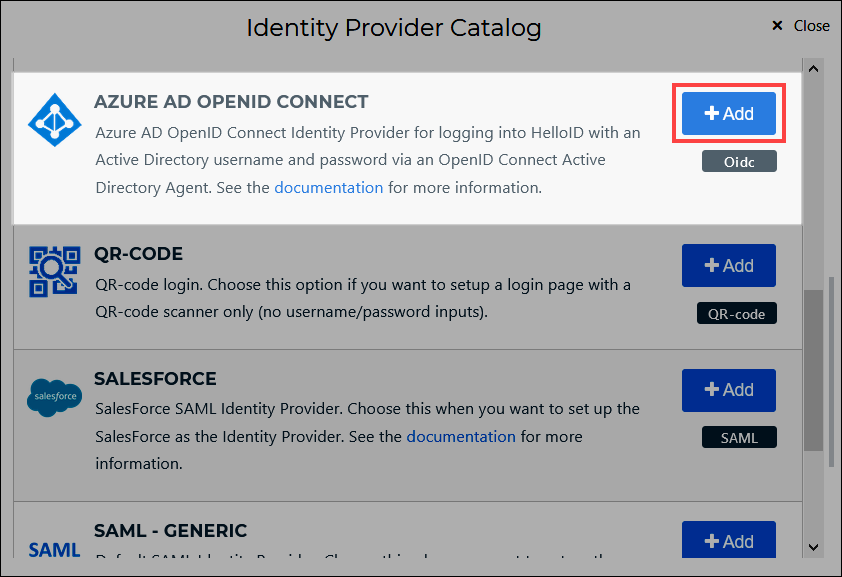Select the AZURE AD OPENID CONNECT heading
Screen dimensions: 842x577
click(x=231, y=101)
